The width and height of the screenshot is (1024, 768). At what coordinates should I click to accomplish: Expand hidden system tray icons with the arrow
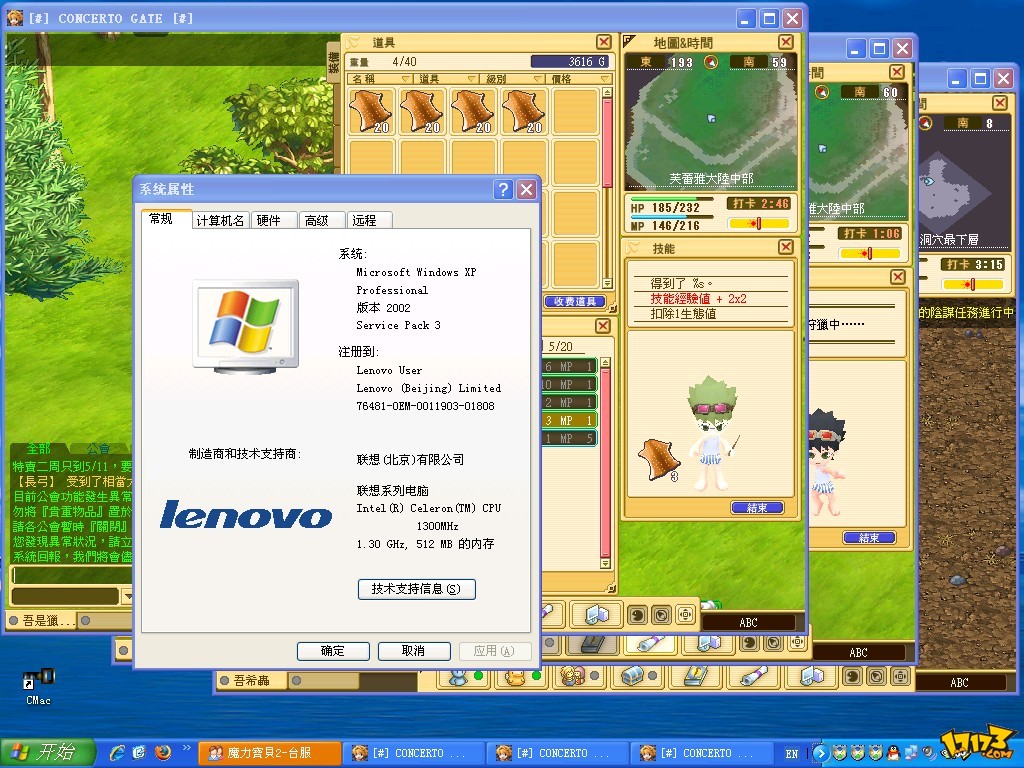point(821,753)
